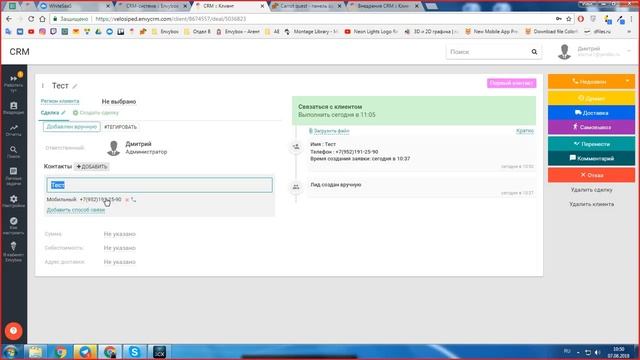The height and width of the screenshot is (360, 640).
Task: Click the pink 'Первый контакт' stage badge
Action: [x=511, y=83]
